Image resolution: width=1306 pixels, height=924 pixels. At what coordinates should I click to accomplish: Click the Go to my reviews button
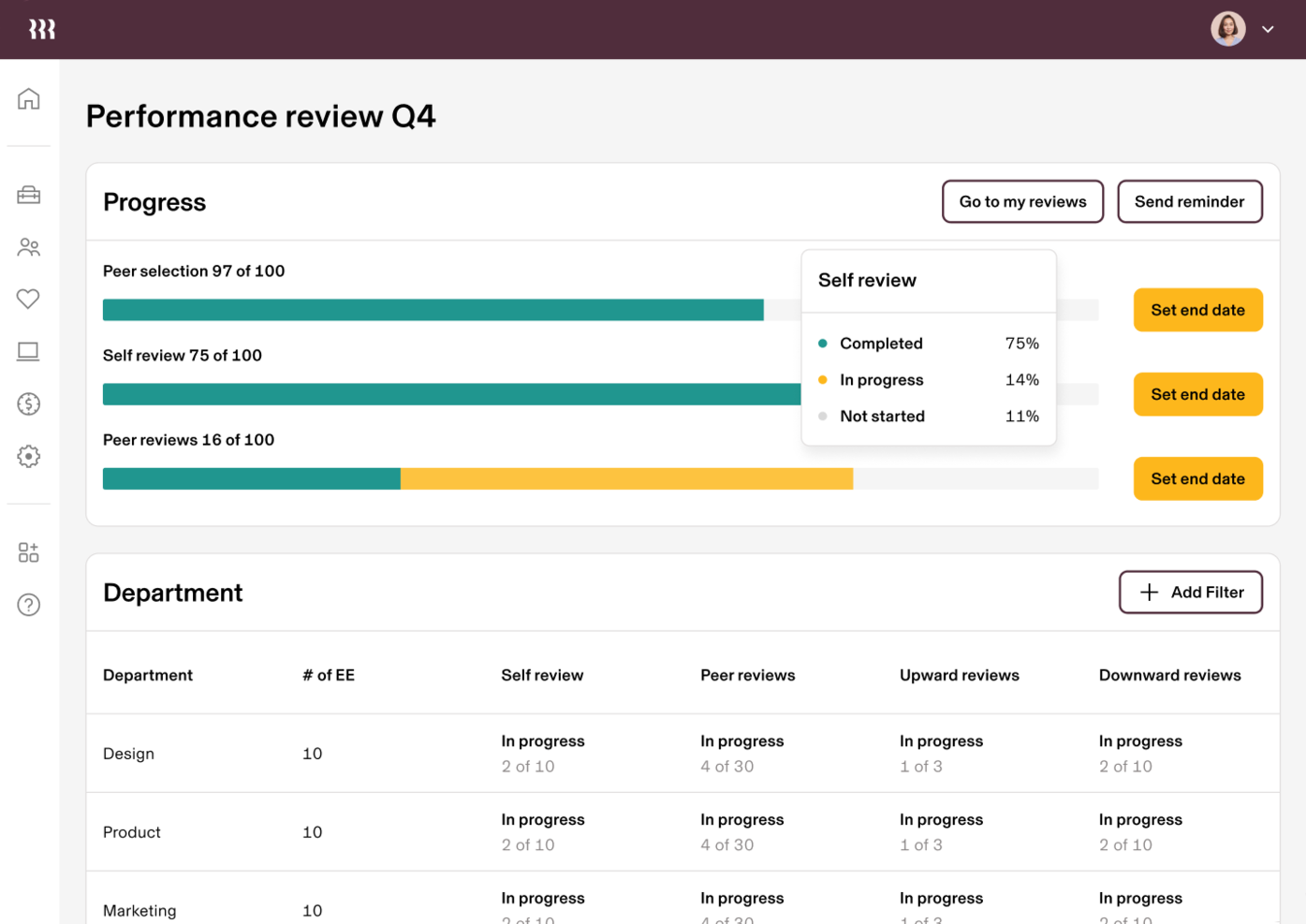tap(1022, 201)
